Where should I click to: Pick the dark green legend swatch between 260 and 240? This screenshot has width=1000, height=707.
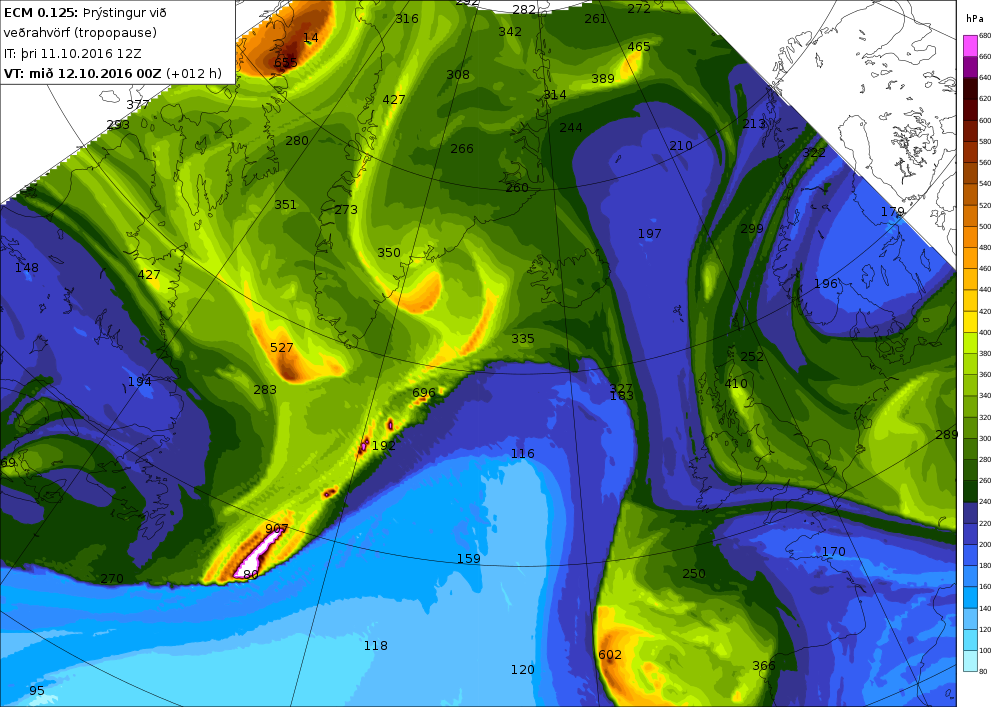[x=969, y=492]
